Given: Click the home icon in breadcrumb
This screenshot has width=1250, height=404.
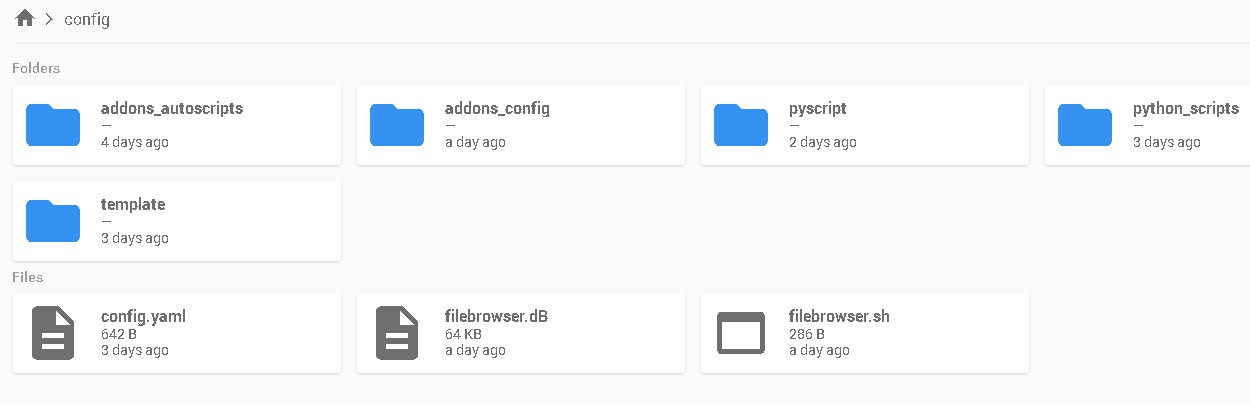Looking at the screenshot, I should tap(25, 19).
